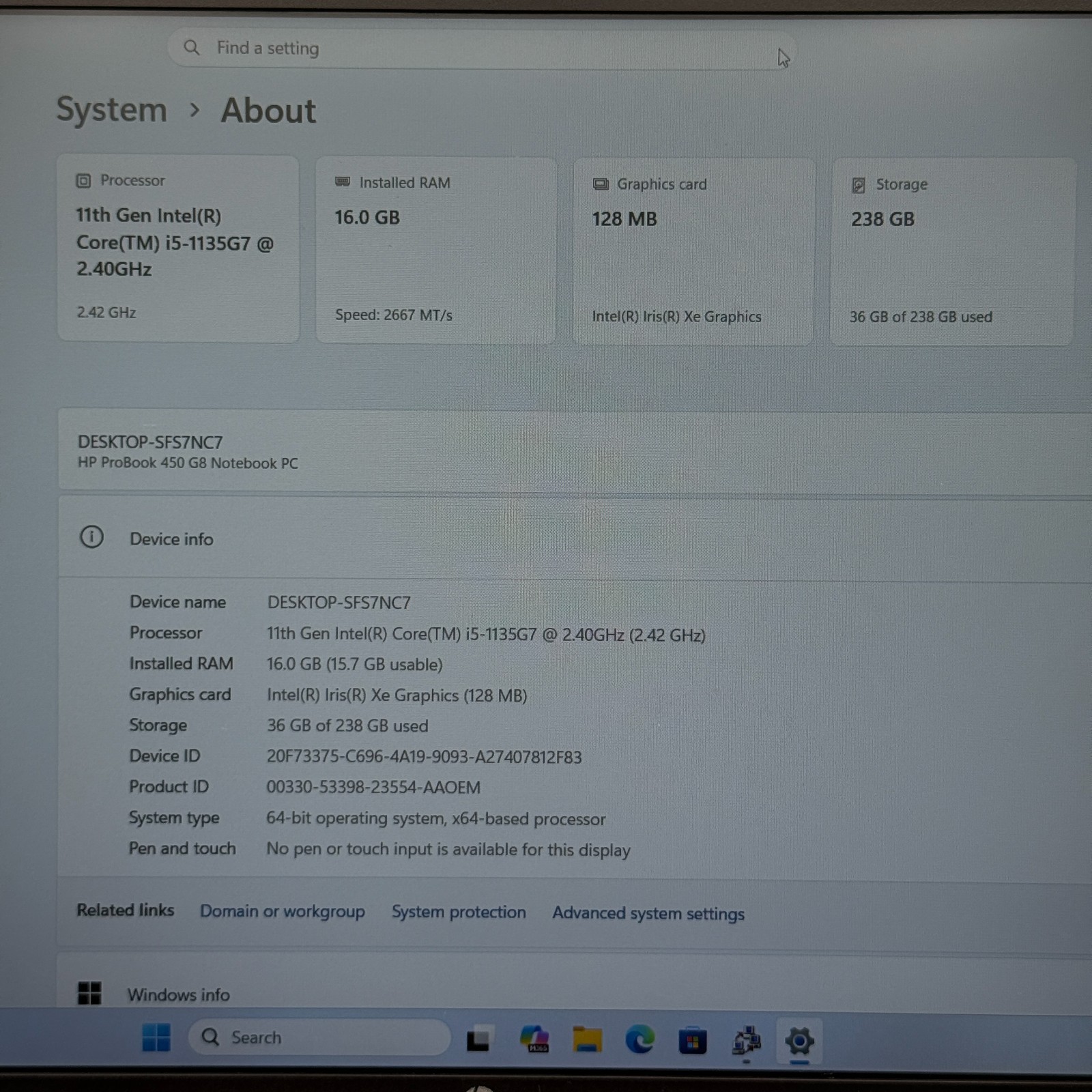Image resolution: width=1092 pixels, height=1092 pixels.
Task: Click the Storage drive icon
Action: [859, 185]
